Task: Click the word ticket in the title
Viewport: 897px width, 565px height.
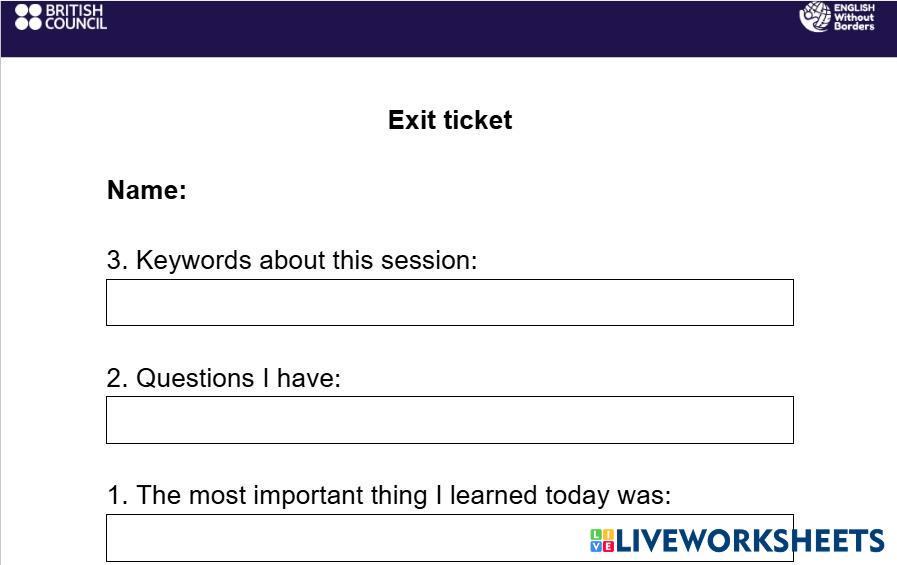Action: [x=478, y=120]
